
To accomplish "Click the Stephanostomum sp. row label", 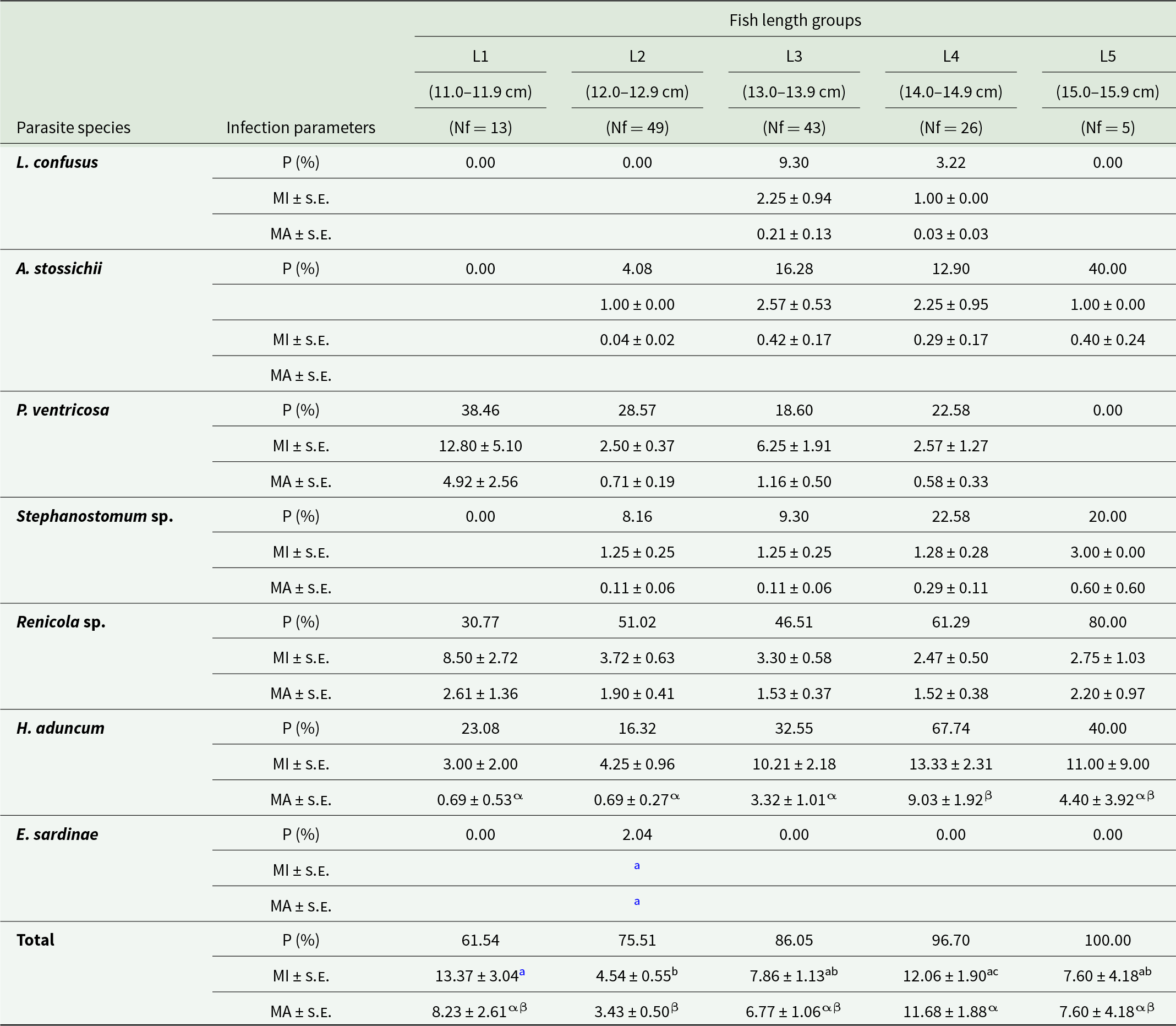I will click(x=95, y=516).
